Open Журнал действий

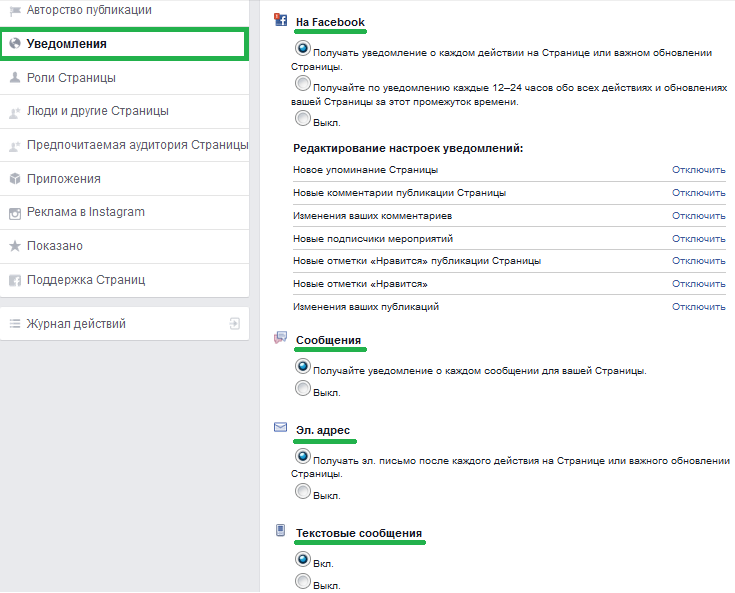[x=124, y=323]
